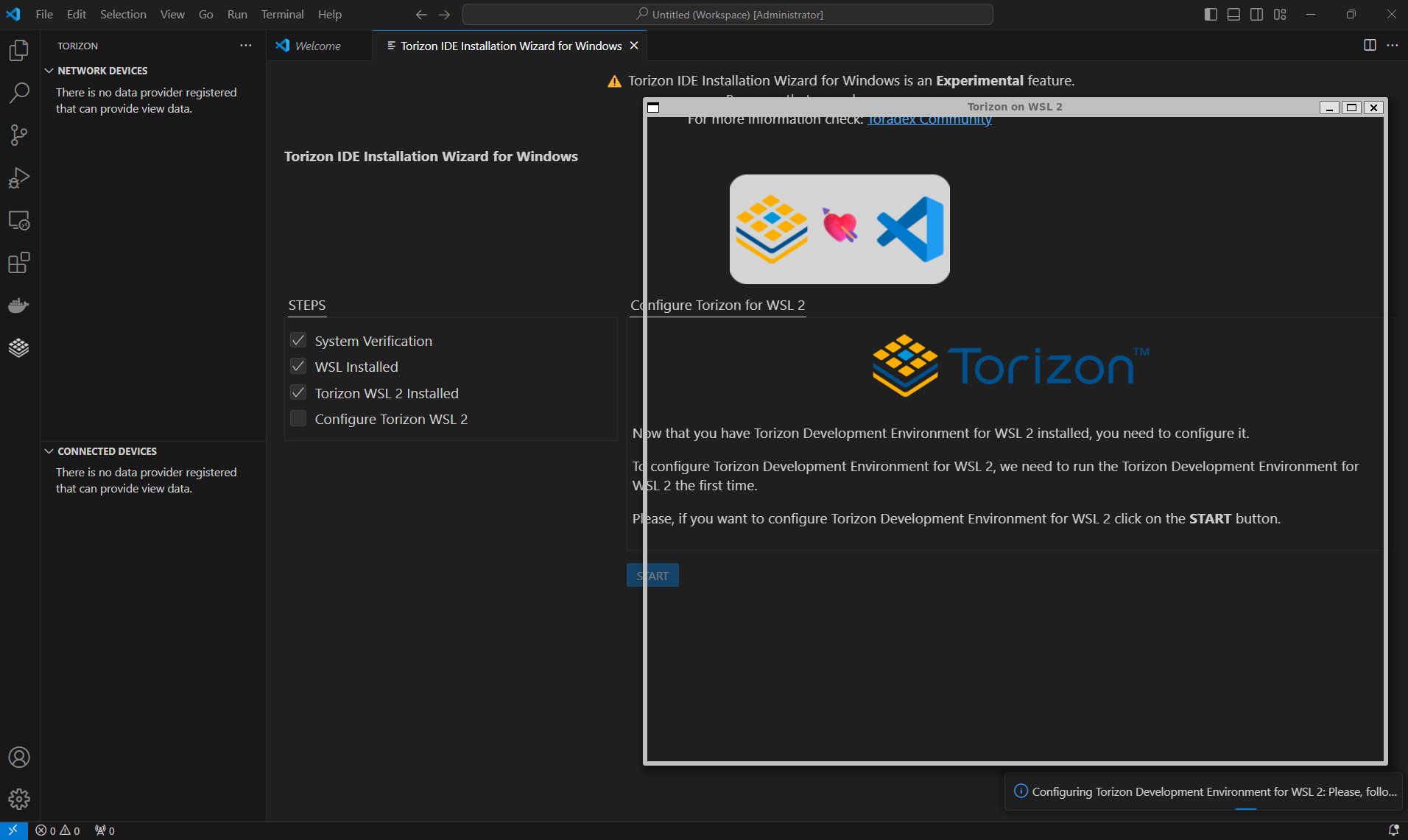Open errors and warnings status indicator

(x=57, y=830)
